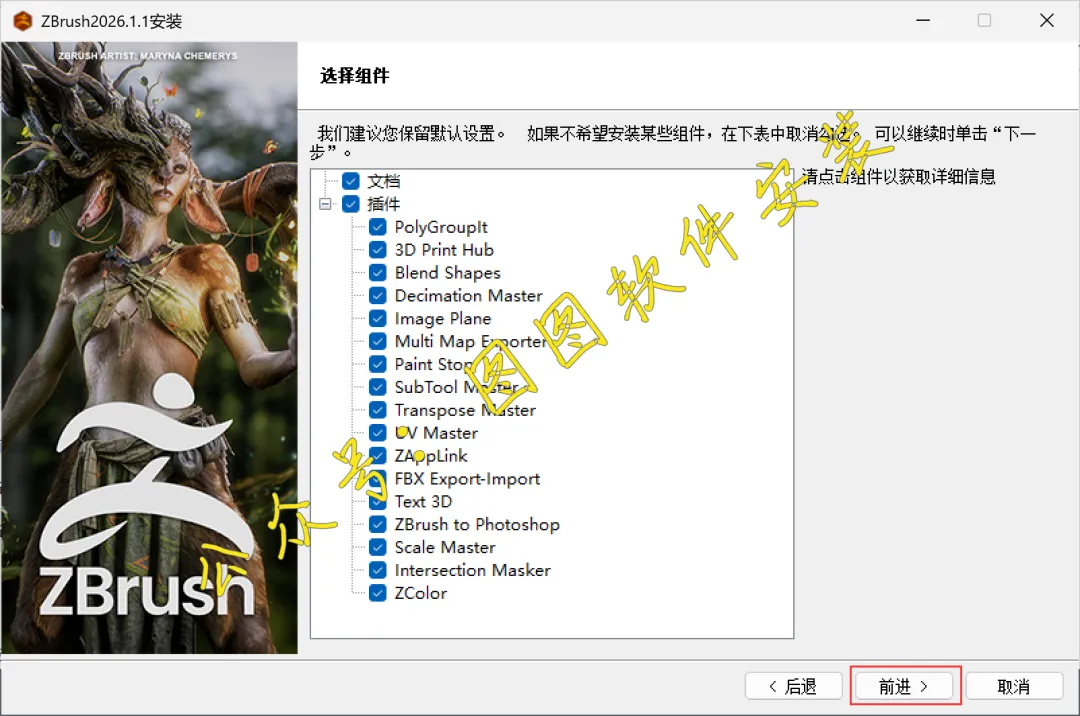Toggle the Text 3D checkbox
Screen dimensions: 1080x716
pyautogui.click(x=377, y=501)
